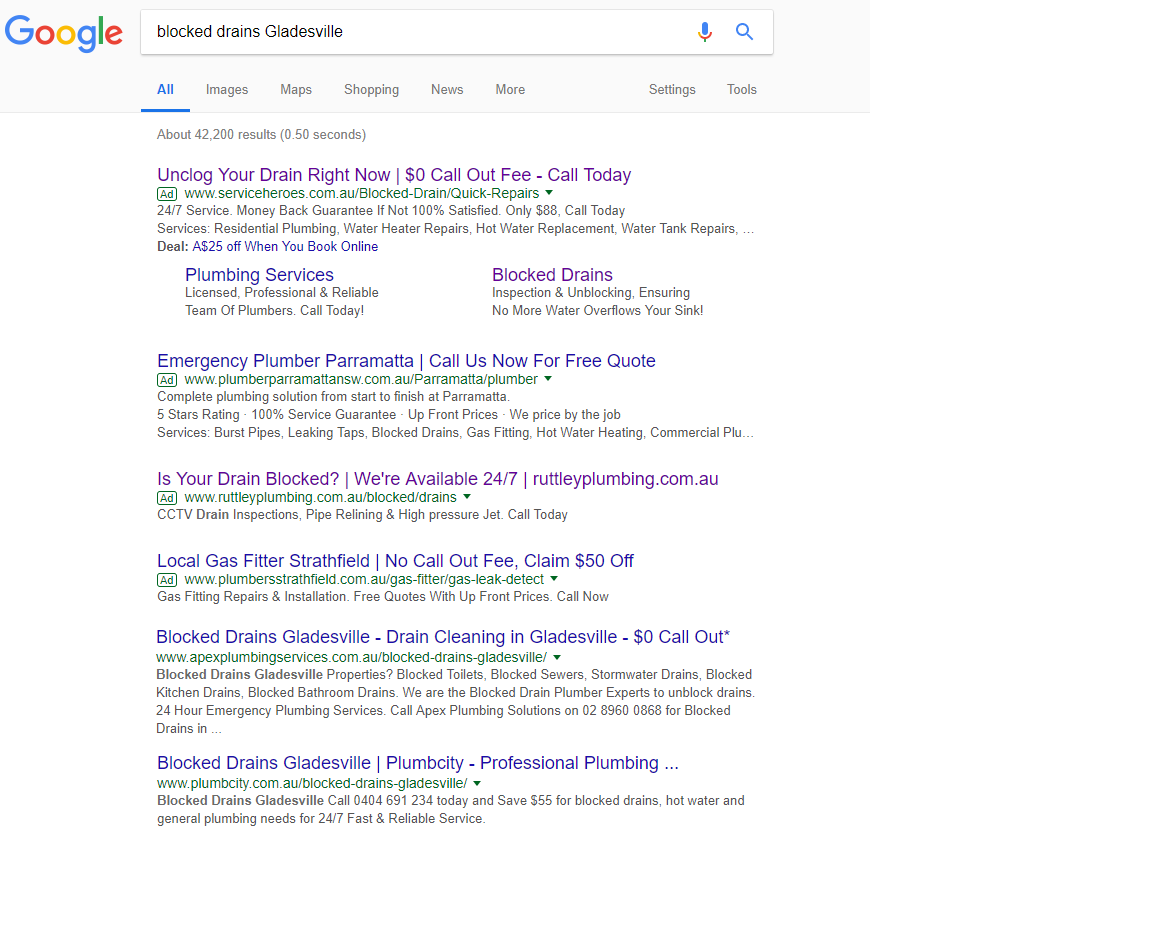
Task: Click www.plumberparramattansw.com.au/Parramatta/plumber URL
Action: (x=361, y=379)
